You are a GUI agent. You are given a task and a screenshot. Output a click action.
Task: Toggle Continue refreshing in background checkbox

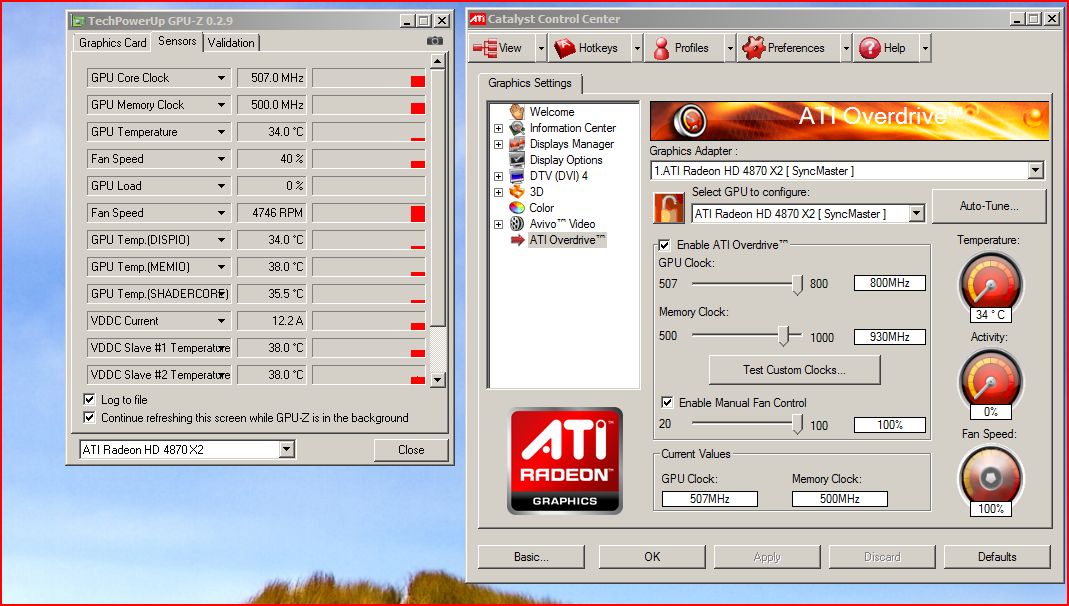[x=89, y=417]
